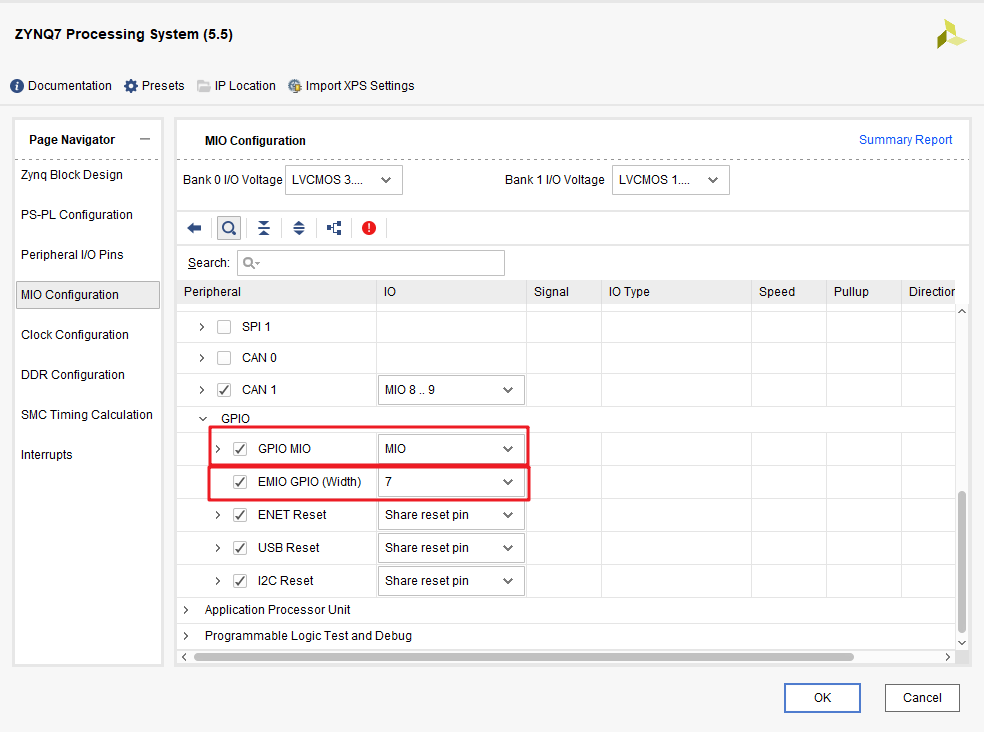Click the collapse all toolbar icon
The height and width of the screenshot is (732, 984).
click(264, 228)
